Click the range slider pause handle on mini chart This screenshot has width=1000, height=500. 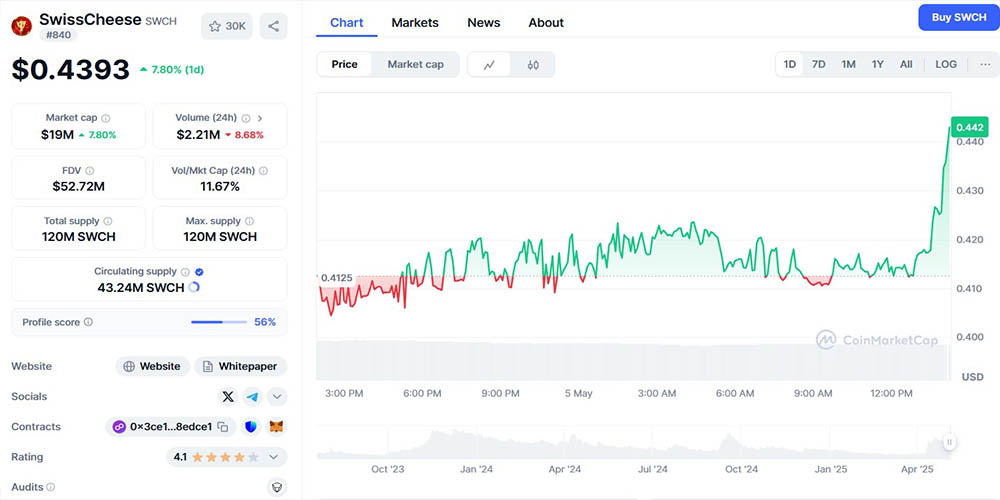pos(950,442)
